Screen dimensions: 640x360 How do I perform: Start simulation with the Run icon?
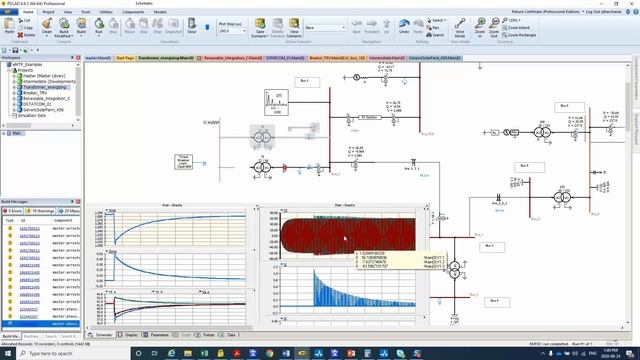(99, 24)
